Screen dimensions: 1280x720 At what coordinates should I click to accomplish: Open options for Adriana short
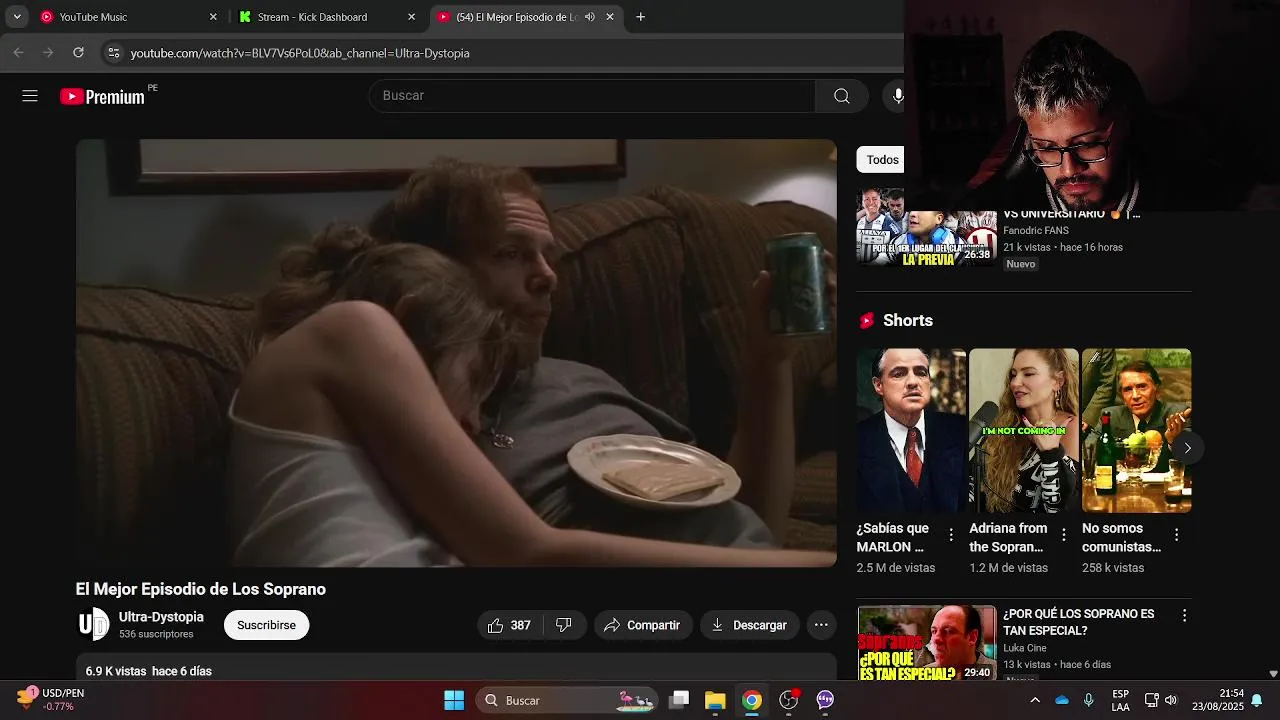tap(1064, 535)
